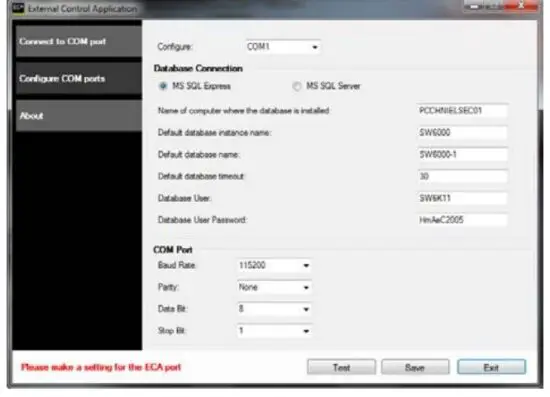Open the Connect to COM port page
Screen dimensions: 550x397
tap(79, 41)
